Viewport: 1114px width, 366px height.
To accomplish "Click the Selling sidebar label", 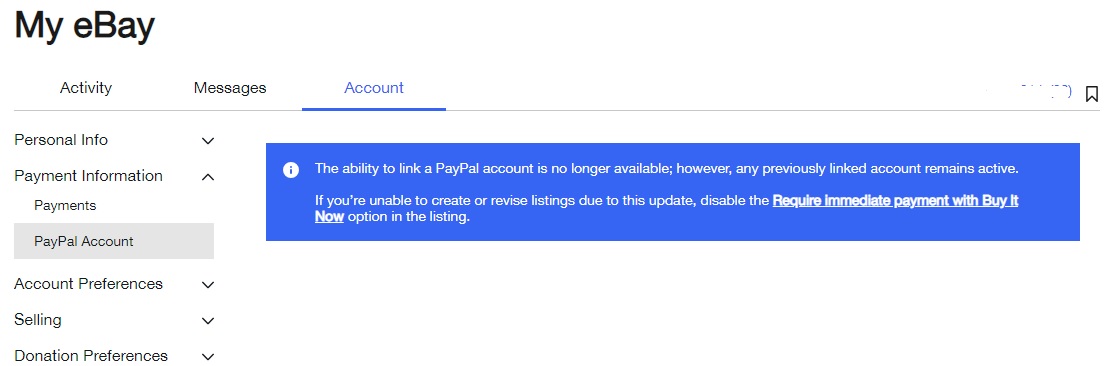I will pos(38,320).
